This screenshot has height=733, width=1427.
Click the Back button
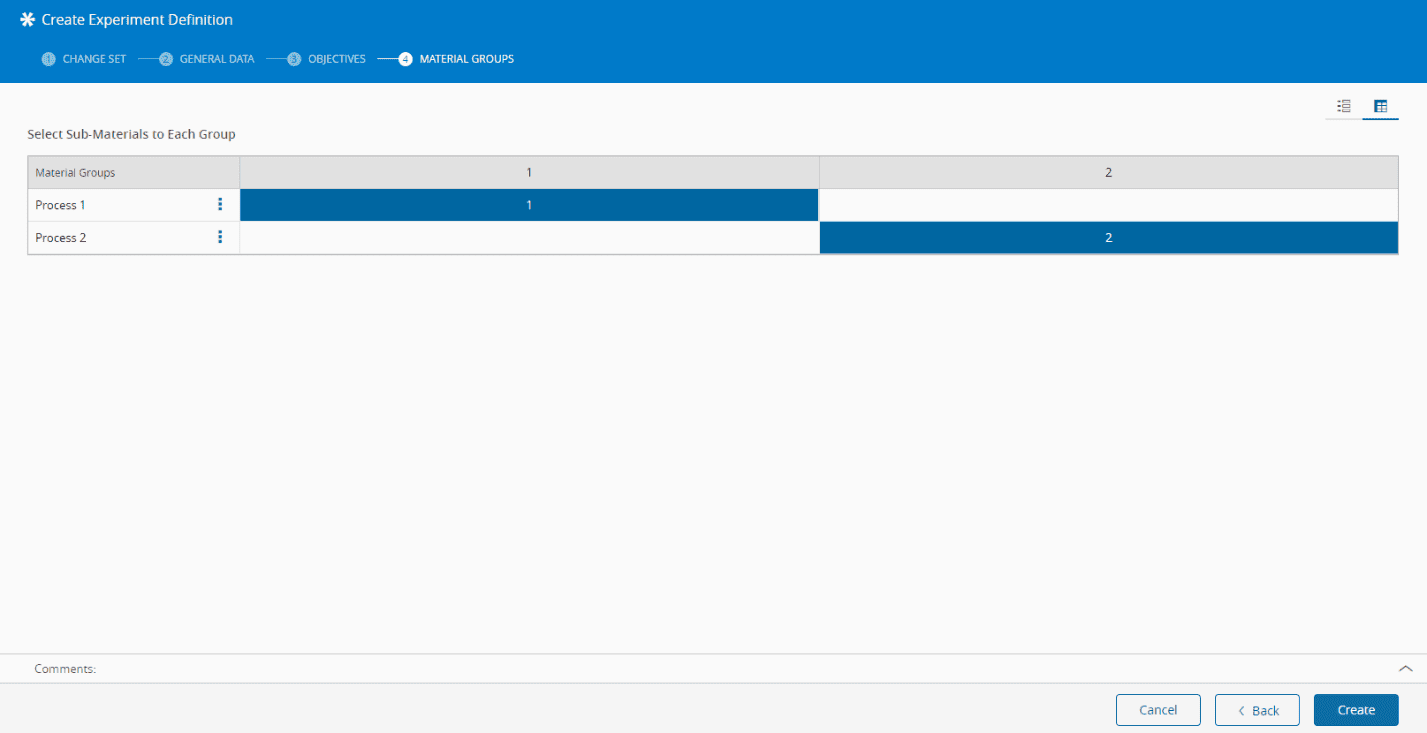[1256, 710]
